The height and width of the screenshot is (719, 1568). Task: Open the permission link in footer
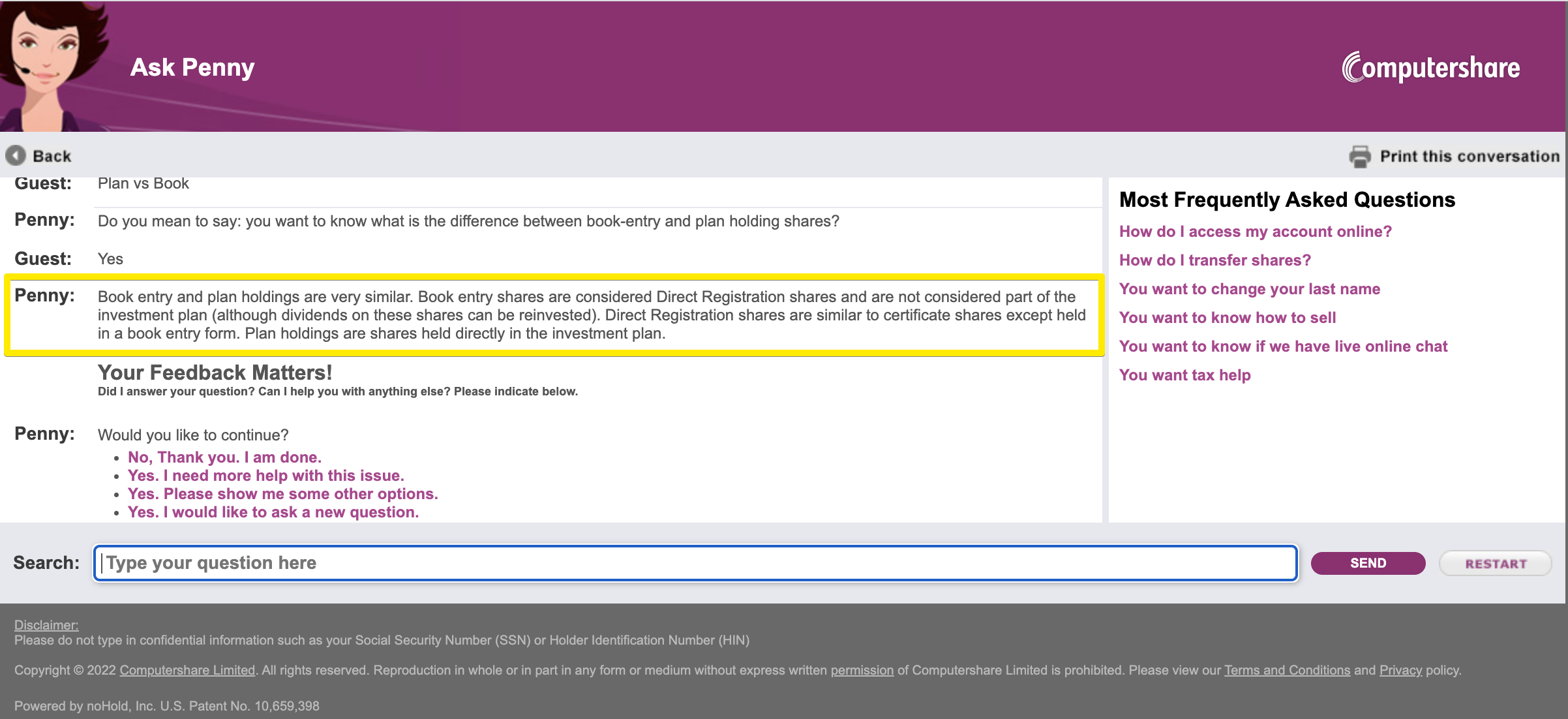coord(862,670)
